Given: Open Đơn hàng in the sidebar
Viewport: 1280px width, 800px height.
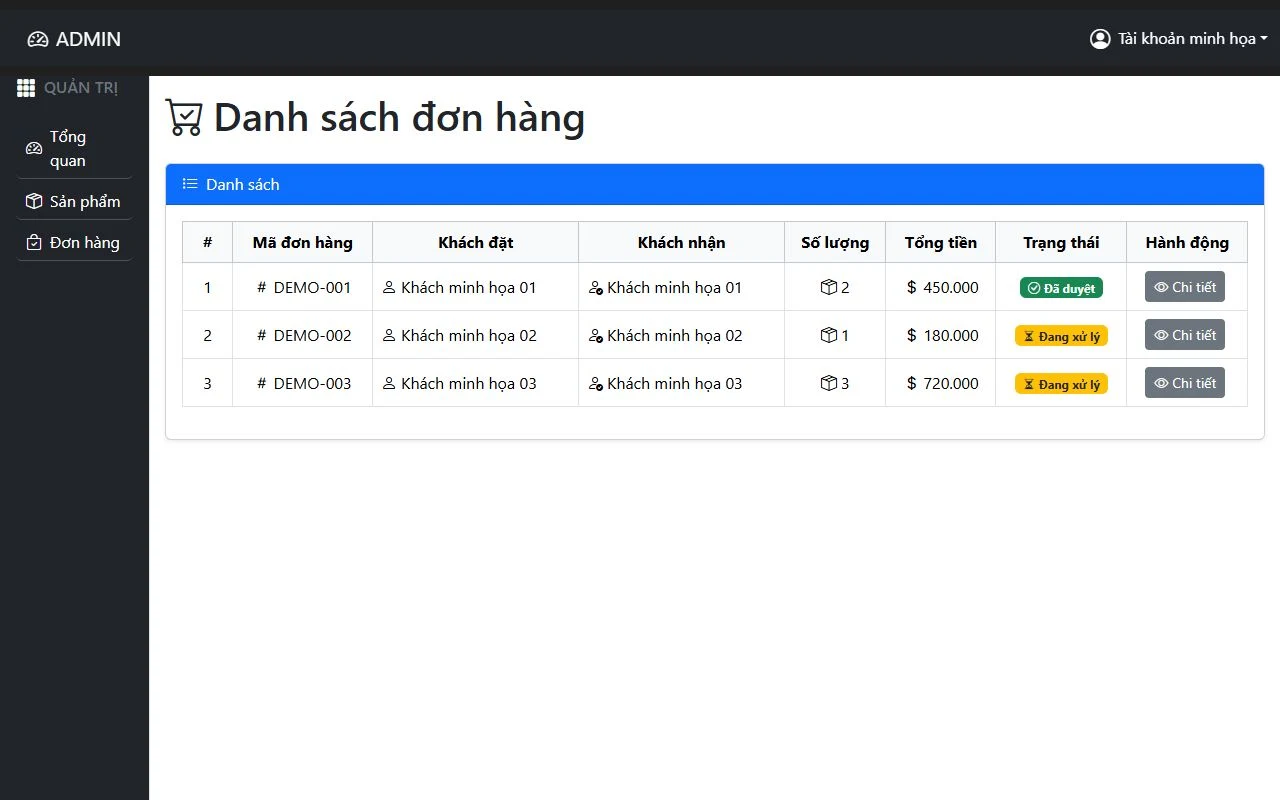Looking at the screenshot, I should (74, 242).
